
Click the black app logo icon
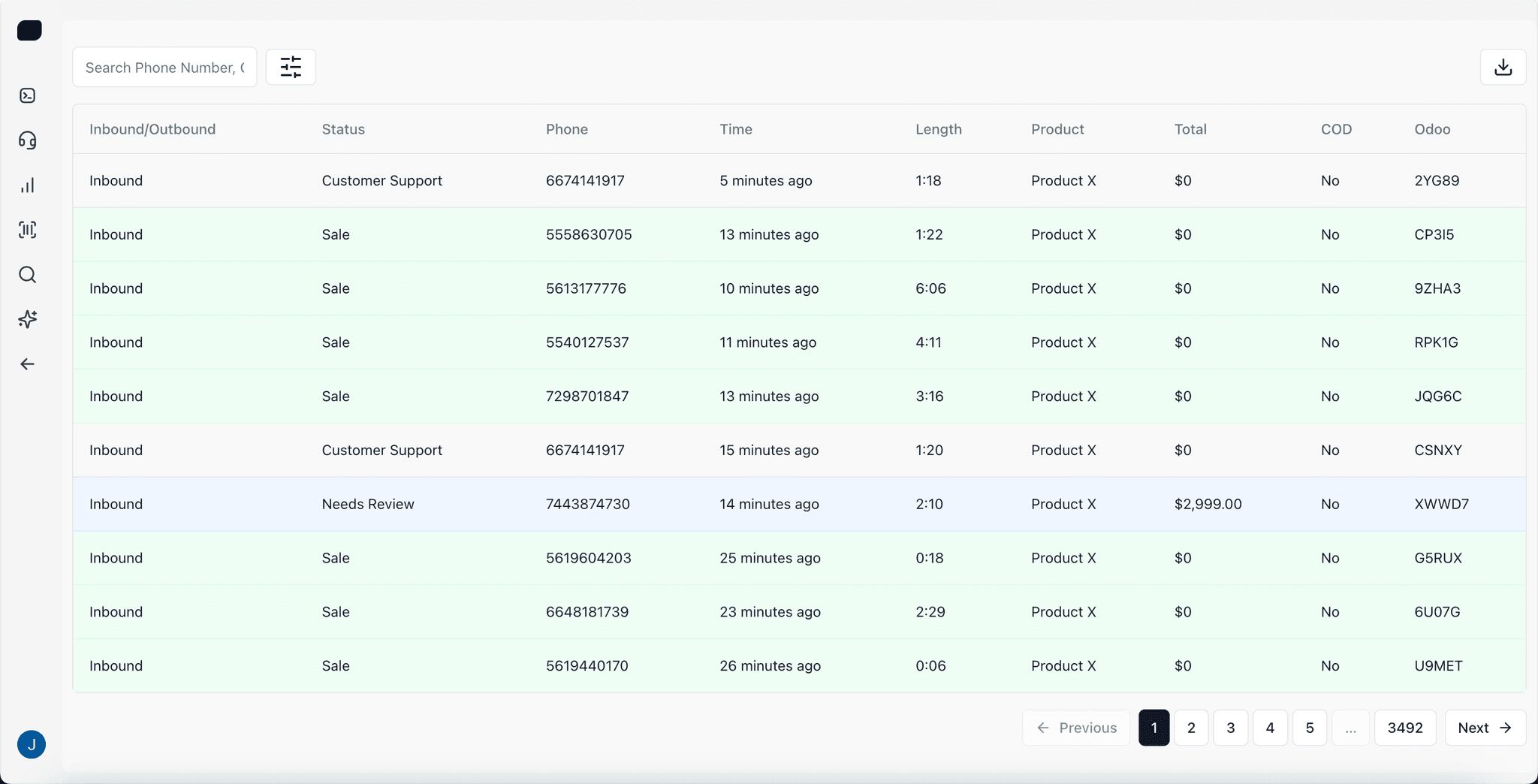click(x=29, y=31)
